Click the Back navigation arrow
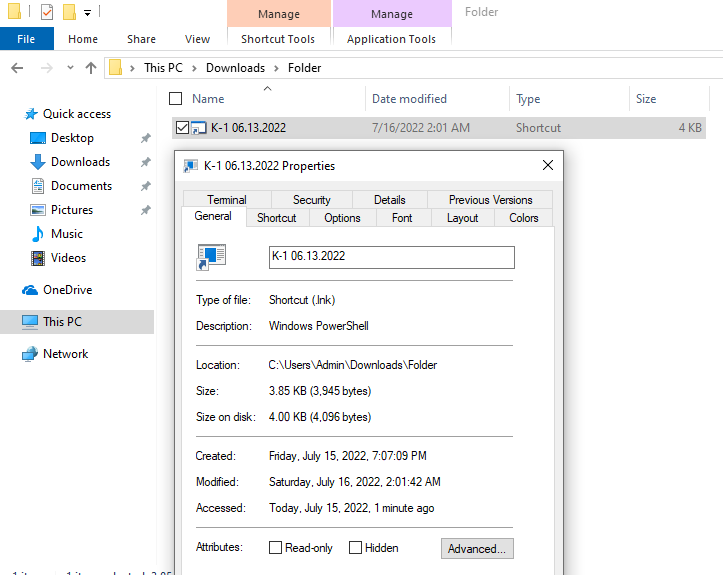 click(17, 68)
